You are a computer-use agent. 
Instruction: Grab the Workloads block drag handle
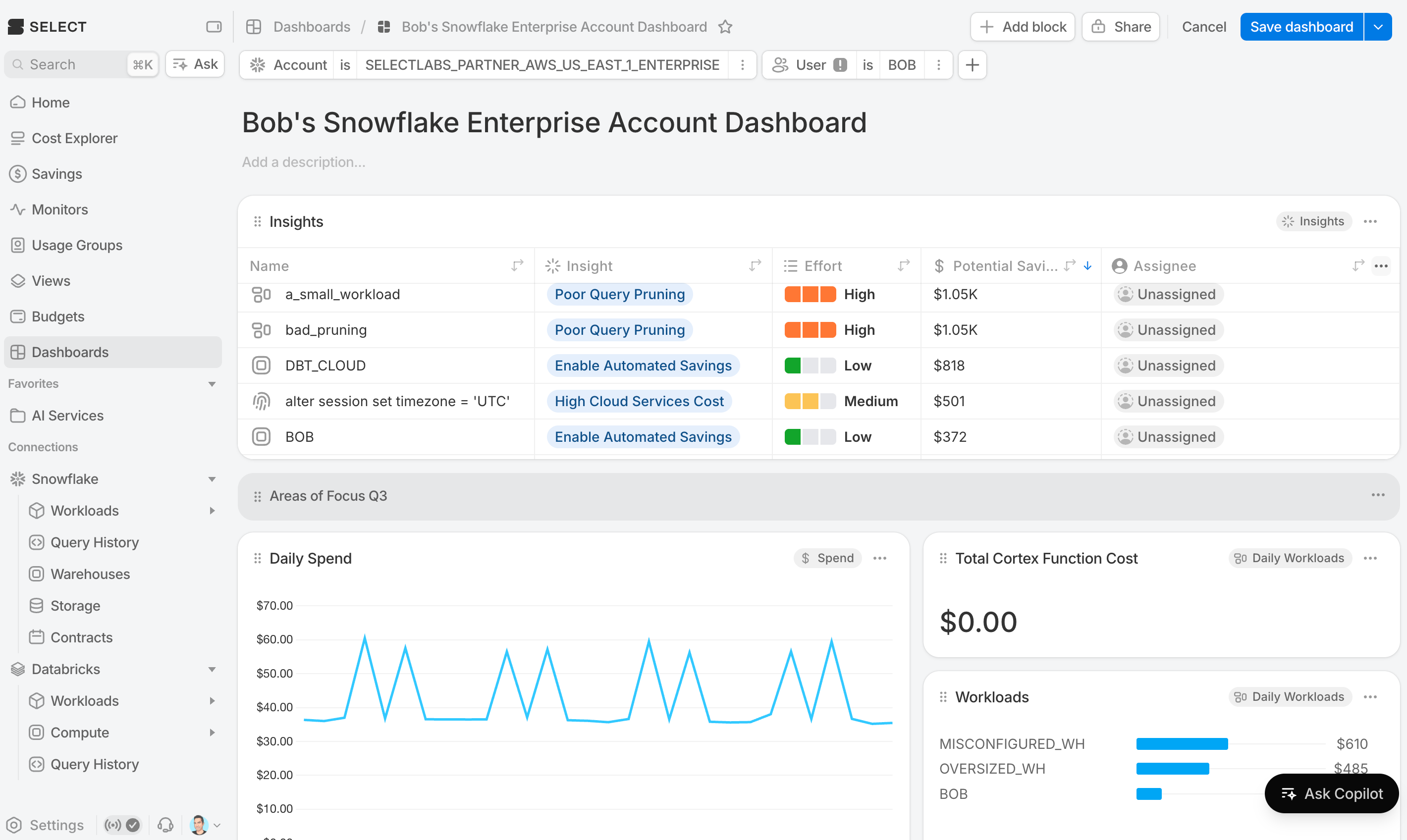click(943, 697)
